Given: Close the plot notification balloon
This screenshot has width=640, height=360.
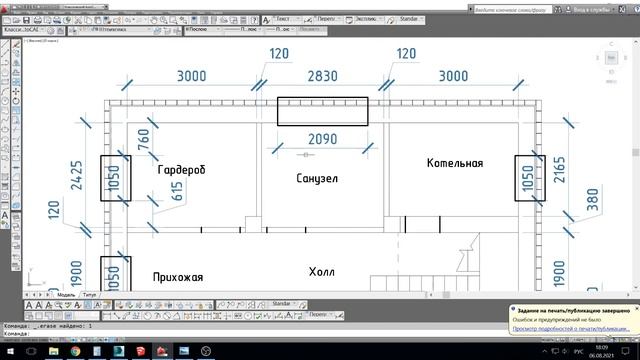Looking at the screenshot, I should [x=636, y=310].
